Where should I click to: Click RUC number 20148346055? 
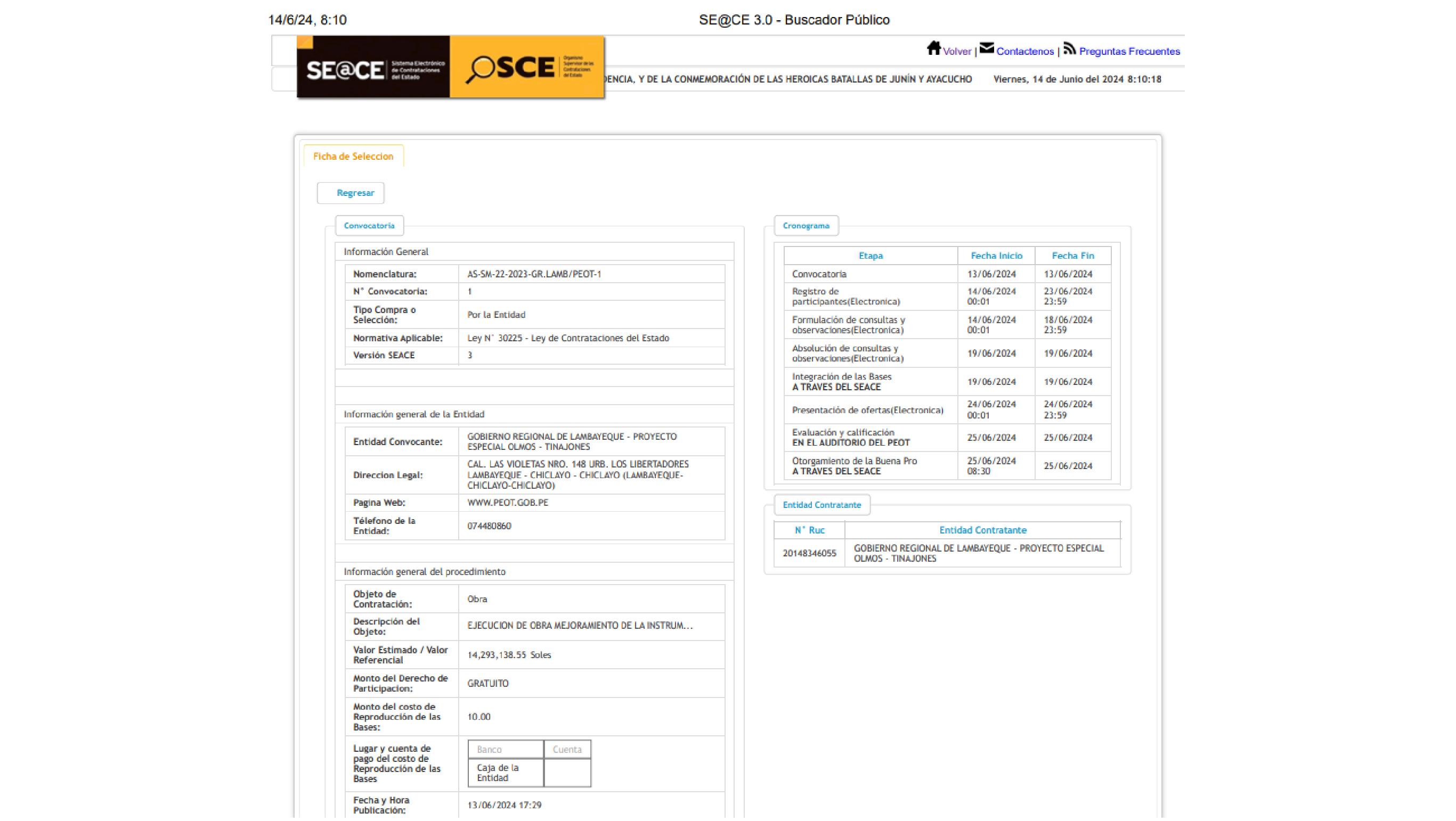809,554
